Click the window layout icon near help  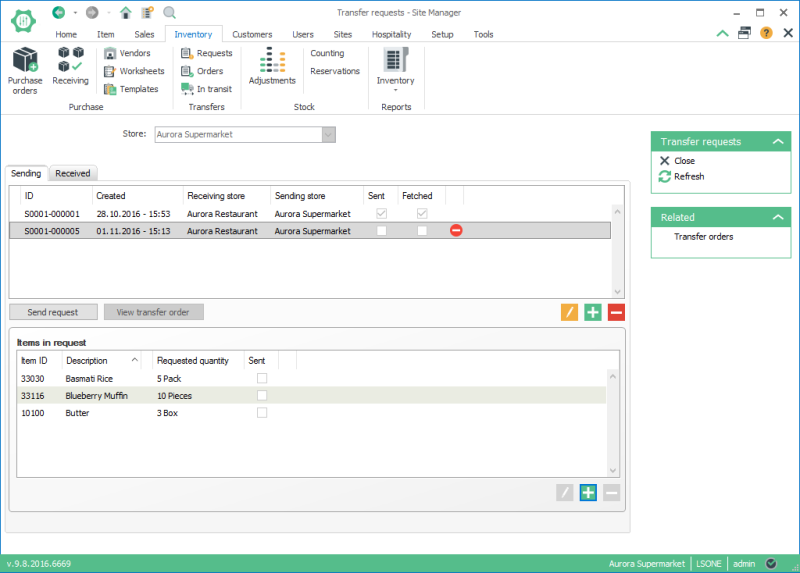coord(744,33)
